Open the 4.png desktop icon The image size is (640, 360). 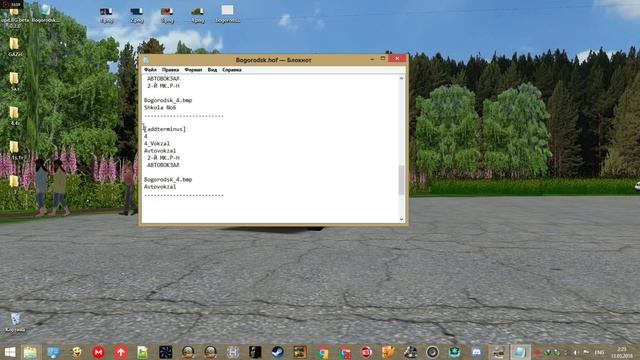(198, 15)
